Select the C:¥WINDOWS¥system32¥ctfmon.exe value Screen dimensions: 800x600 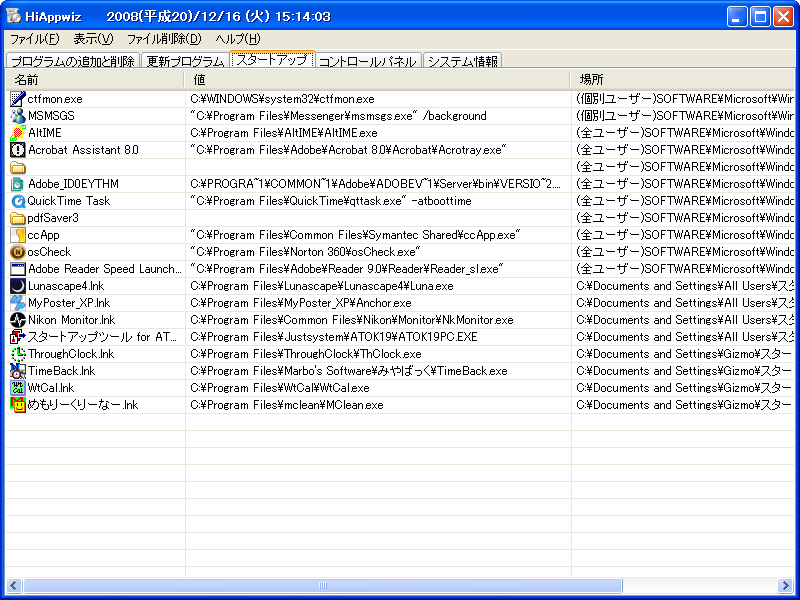282,99
